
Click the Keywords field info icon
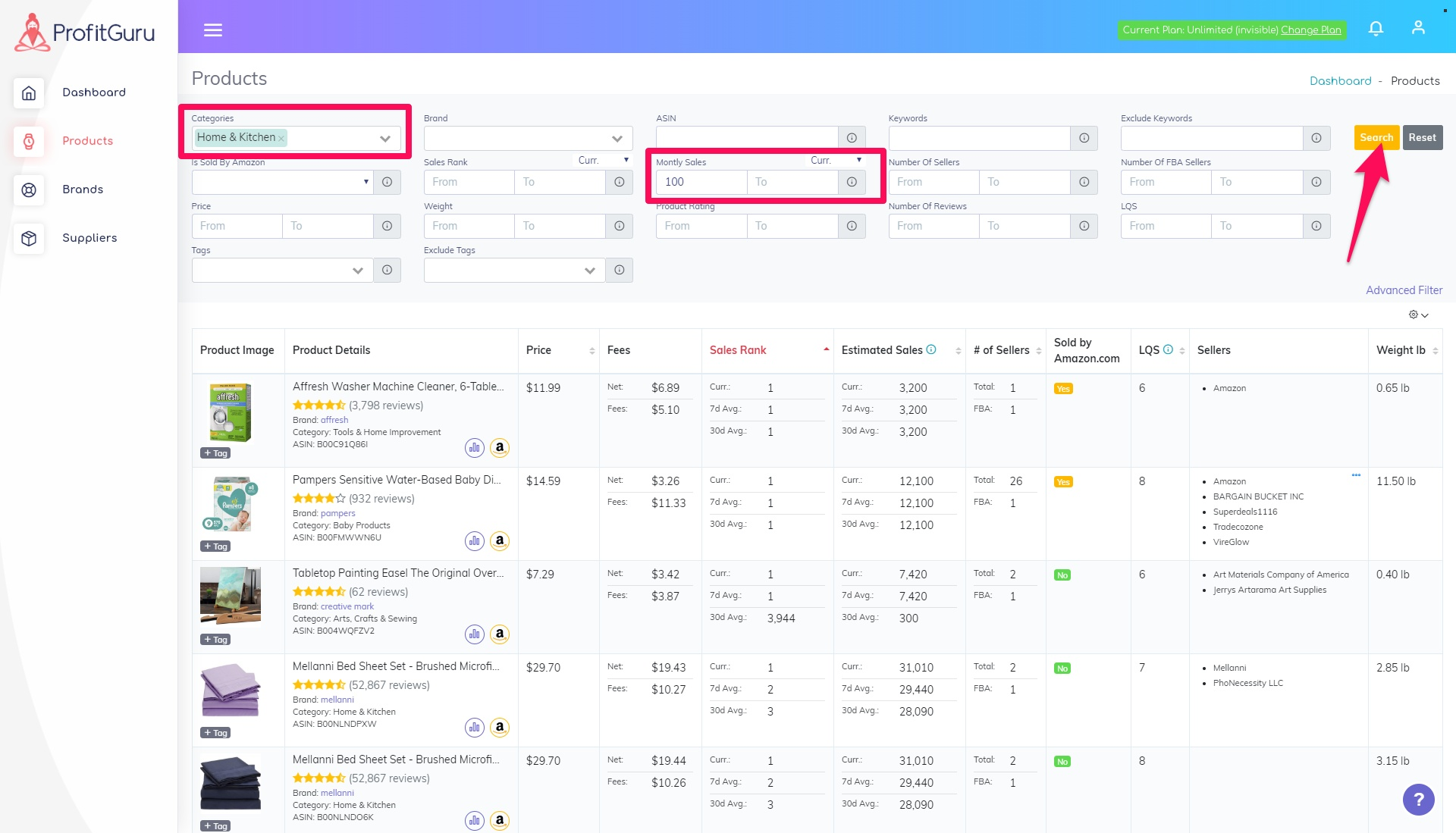tap(1084, 138)
